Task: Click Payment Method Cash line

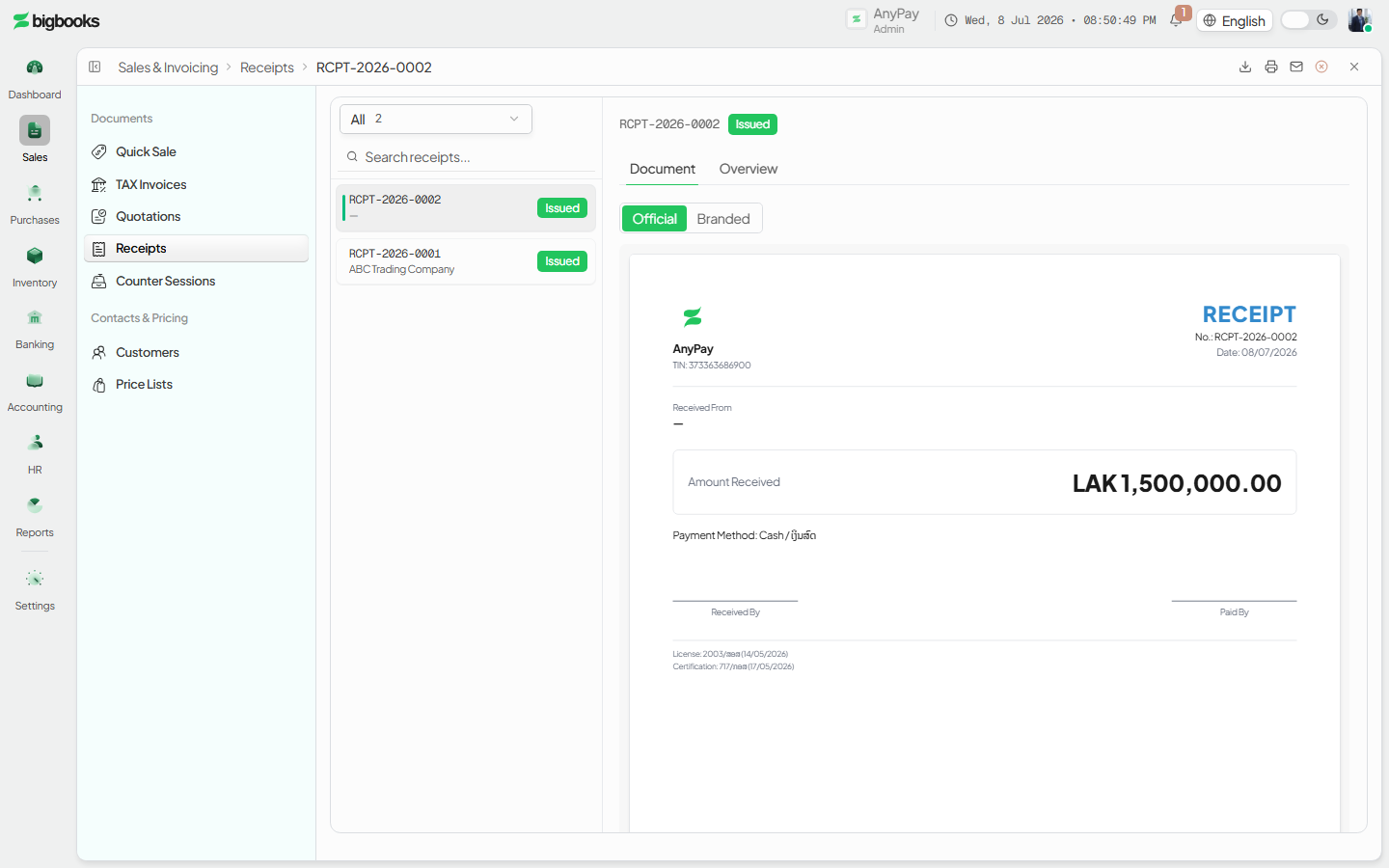Action: (744, 535)
